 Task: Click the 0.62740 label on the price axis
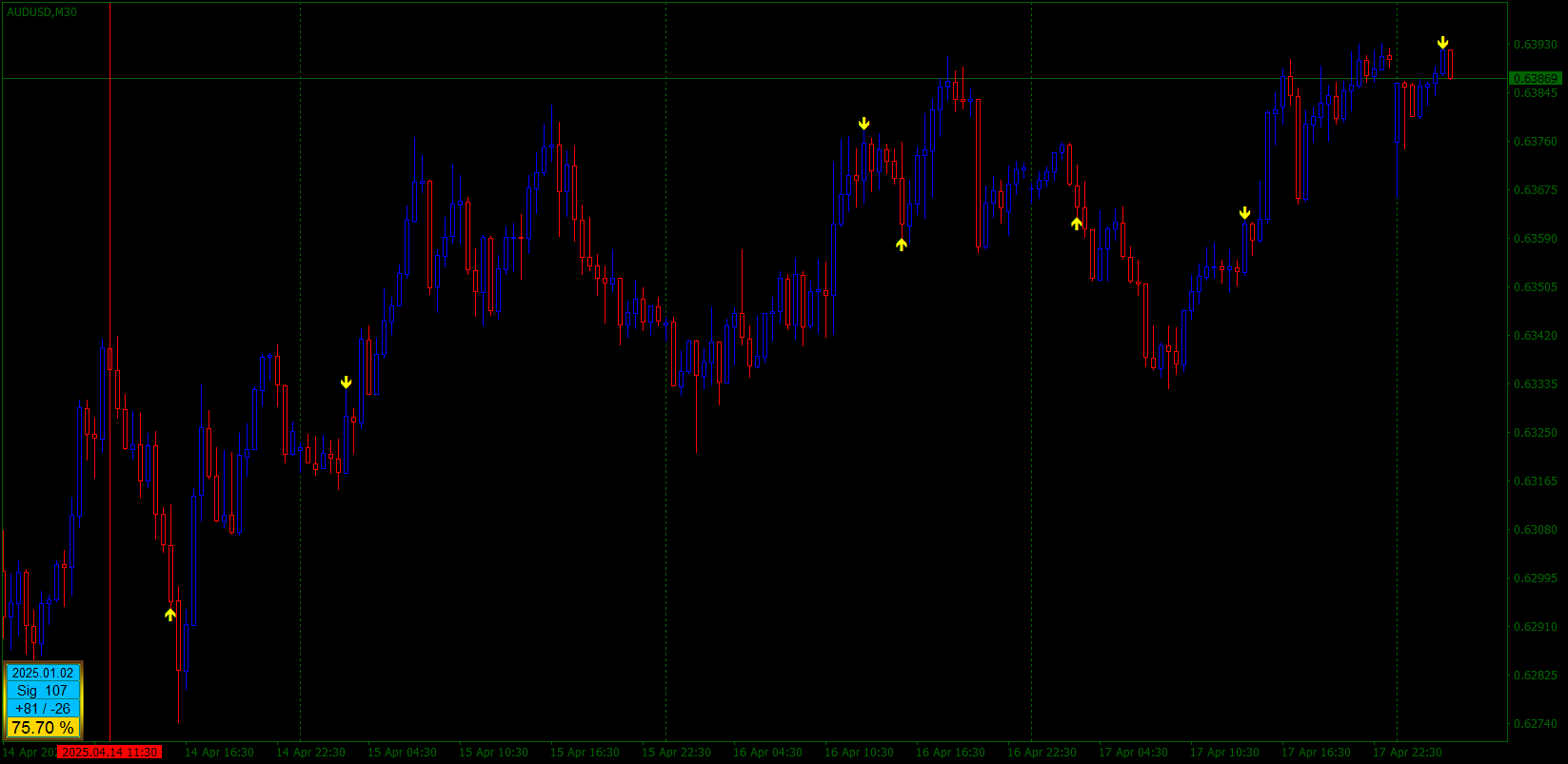(1536, 724)
